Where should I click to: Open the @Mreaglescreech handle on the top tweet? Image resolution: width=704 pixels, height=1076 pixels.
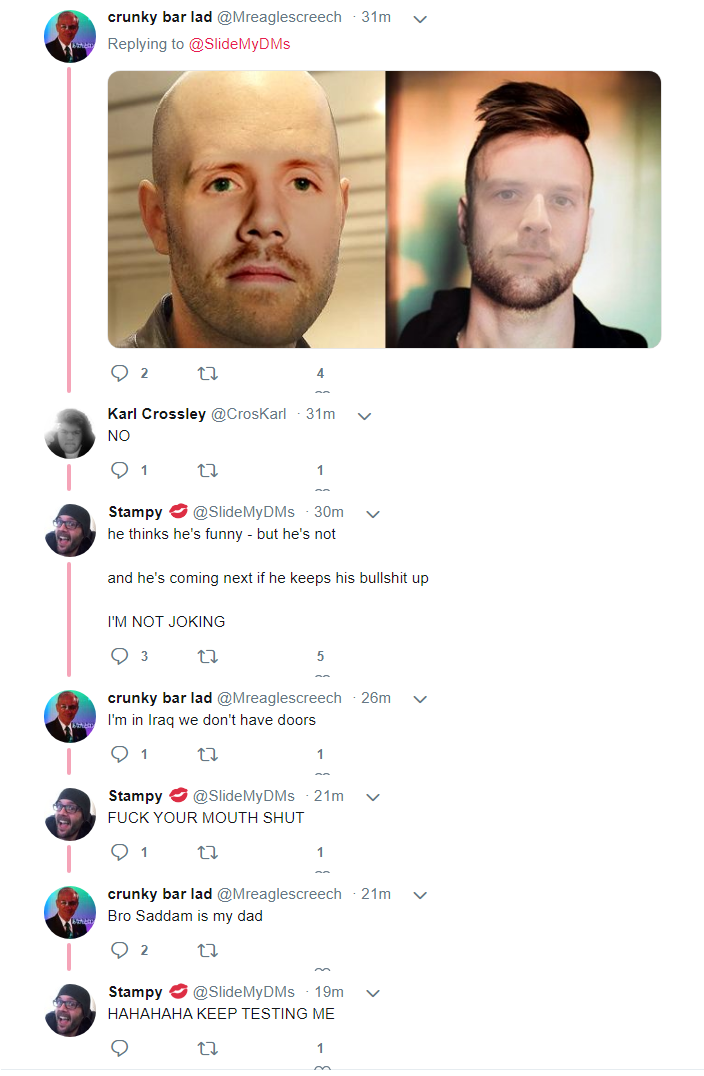[279, 17]
